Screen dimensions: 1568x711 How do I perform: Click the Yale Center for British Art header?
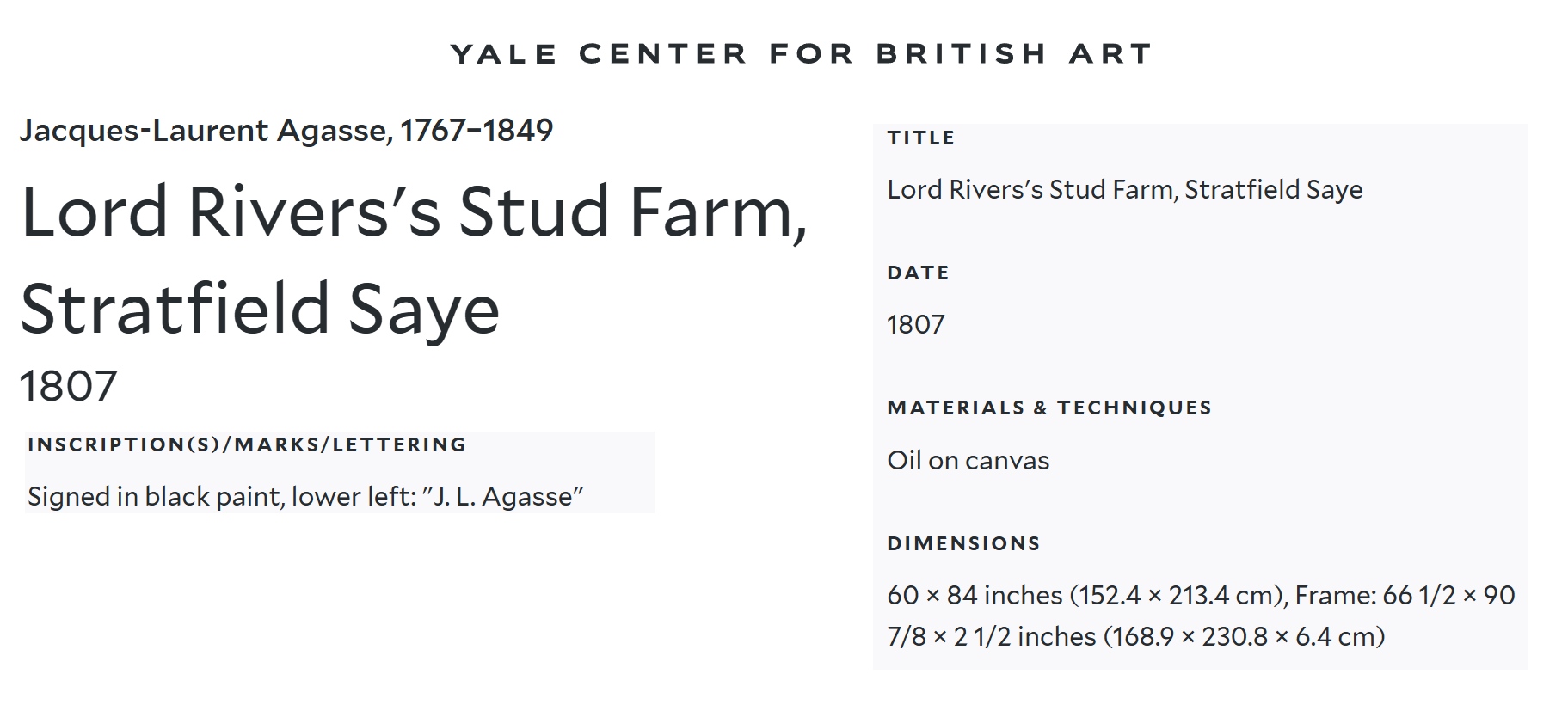(801, 54)
